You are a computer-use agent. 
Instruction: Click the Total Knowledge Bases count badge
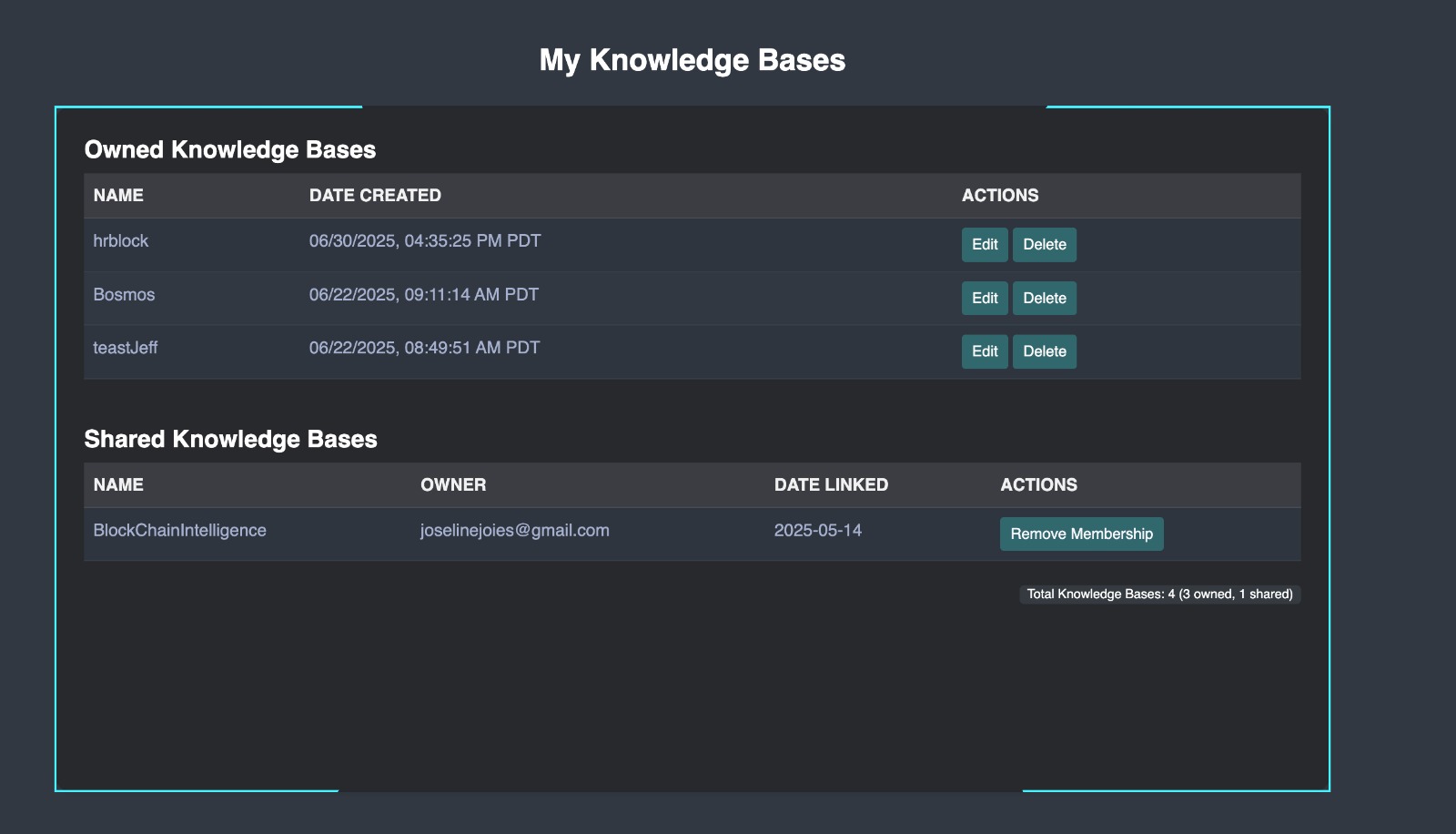click(x=1159, y=594)
